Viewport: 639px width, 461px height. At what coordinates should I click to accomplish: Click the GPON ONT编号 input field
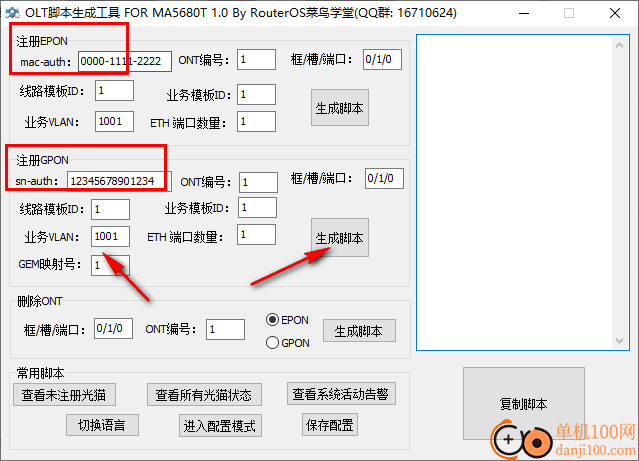click(258, 182)
